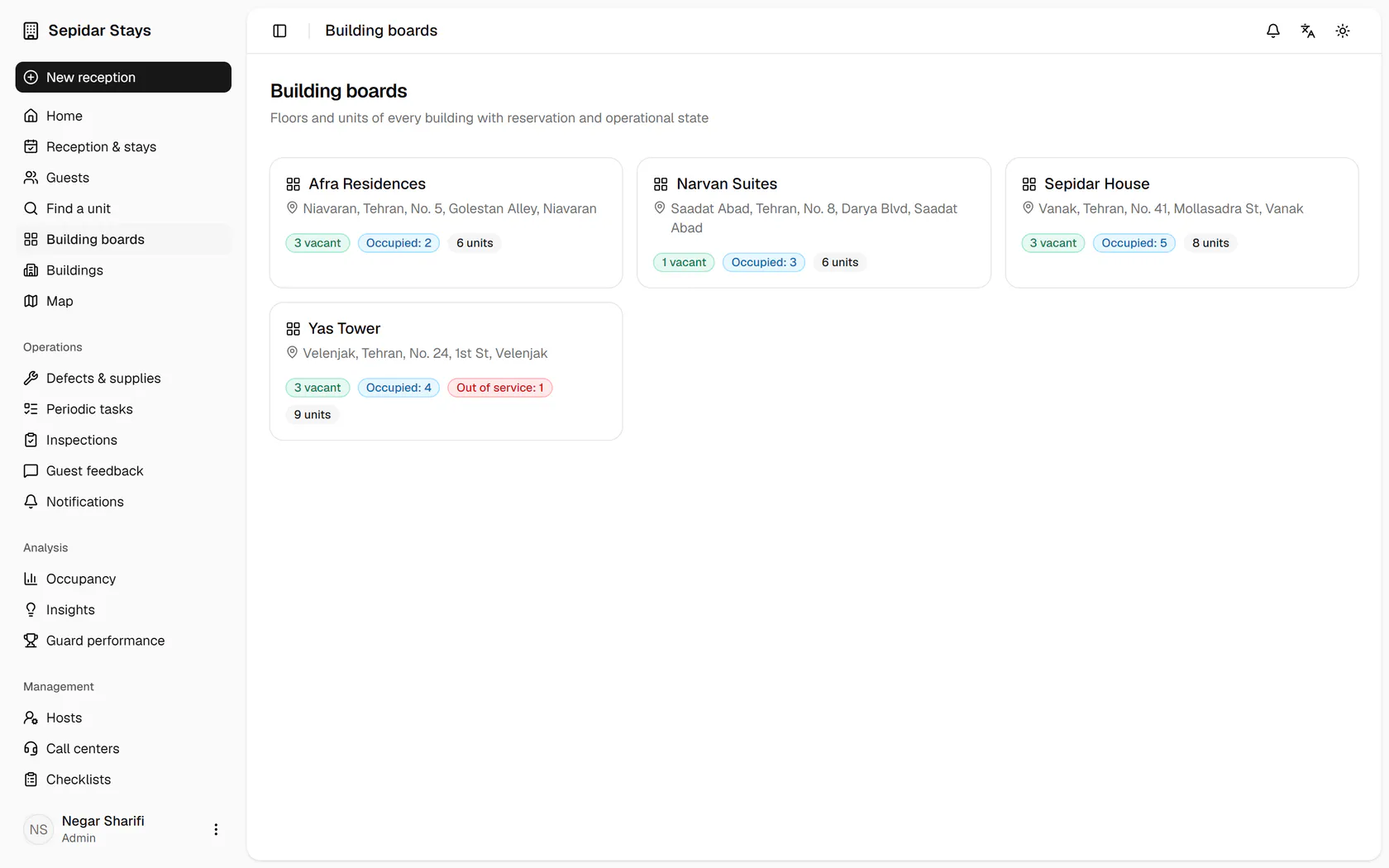Screen dimensions: 1389x868
Task: View Occupancy analysis
Action: 123,579
